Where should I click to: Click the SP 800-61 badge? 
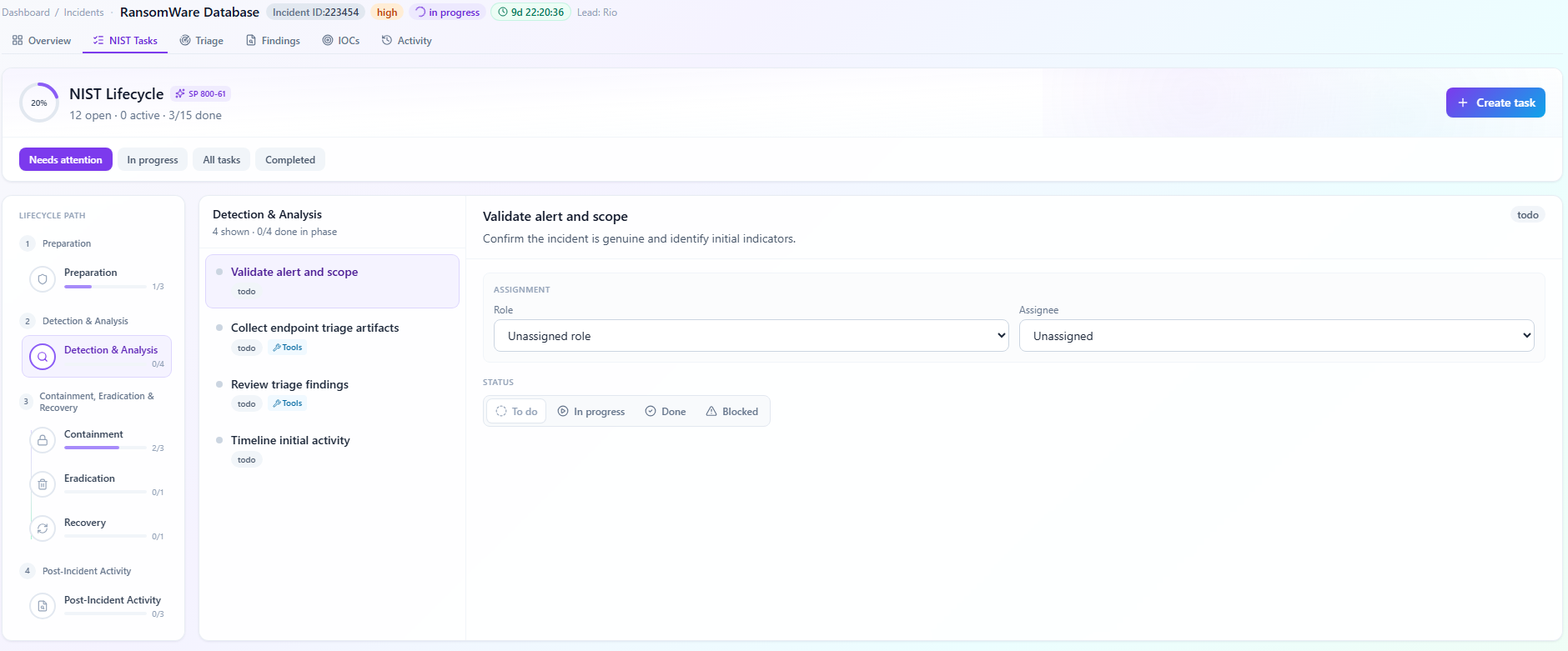(201, 93)
